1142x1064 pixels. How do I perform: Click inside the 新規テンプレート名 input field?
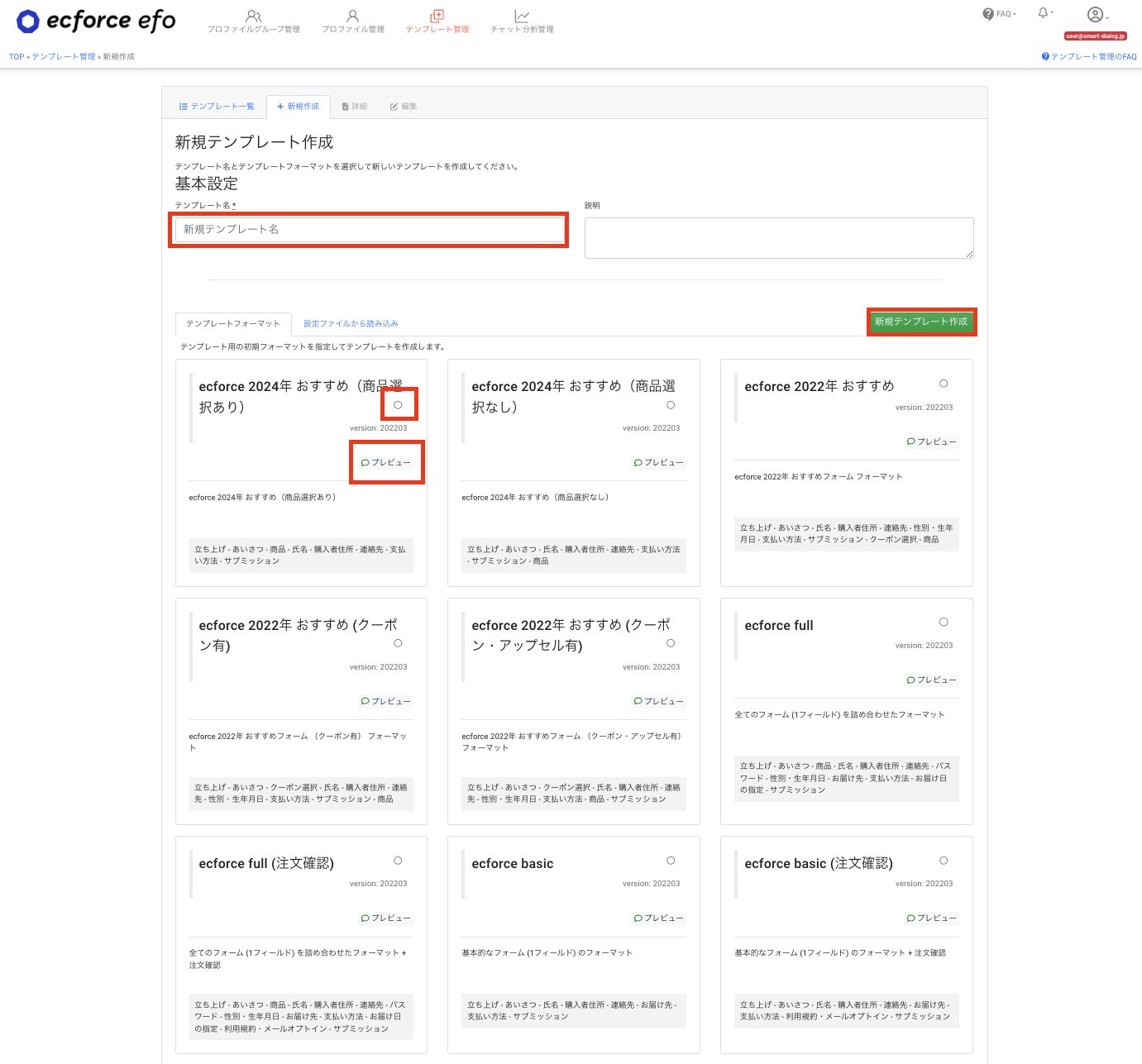point(369,230)
